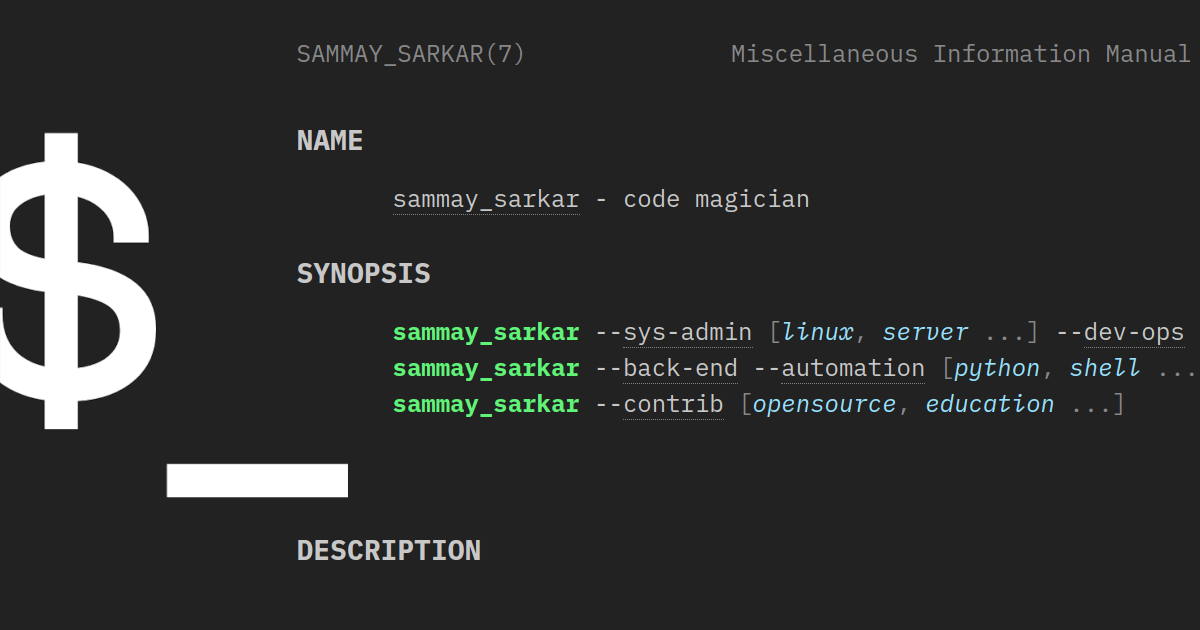Screen dimensions: 1200x630
Task: Click the DESCRIPTION section heading
Action: (389, 551)
